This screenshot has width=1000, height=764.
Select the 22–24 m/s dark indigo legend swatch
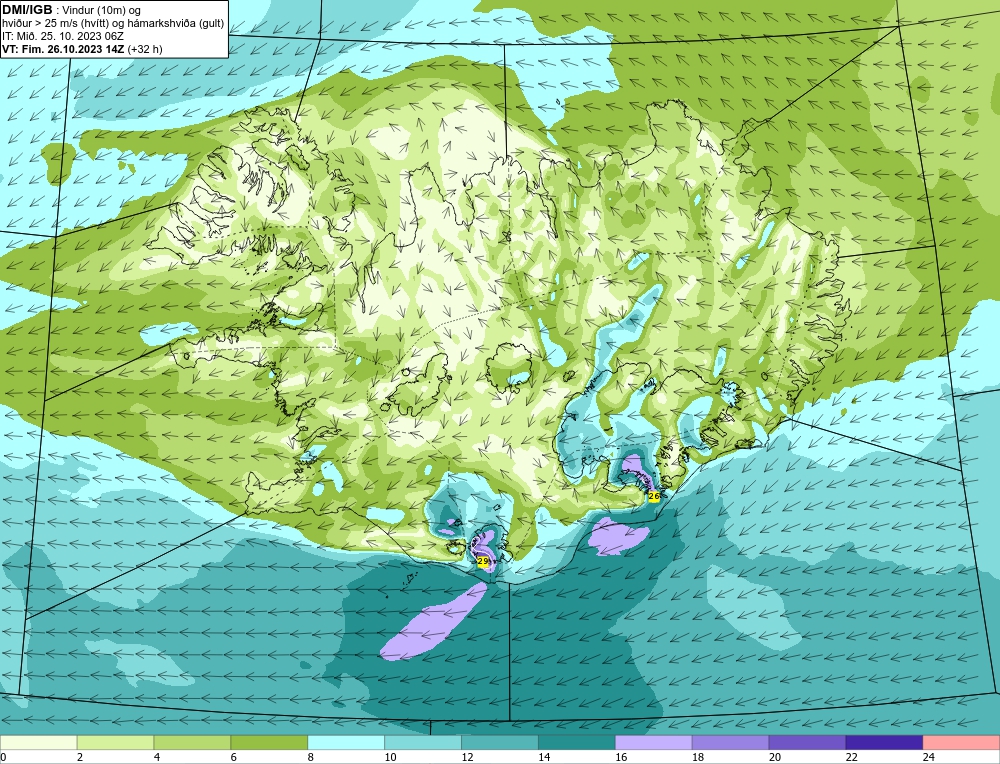(x=884, y=743)
